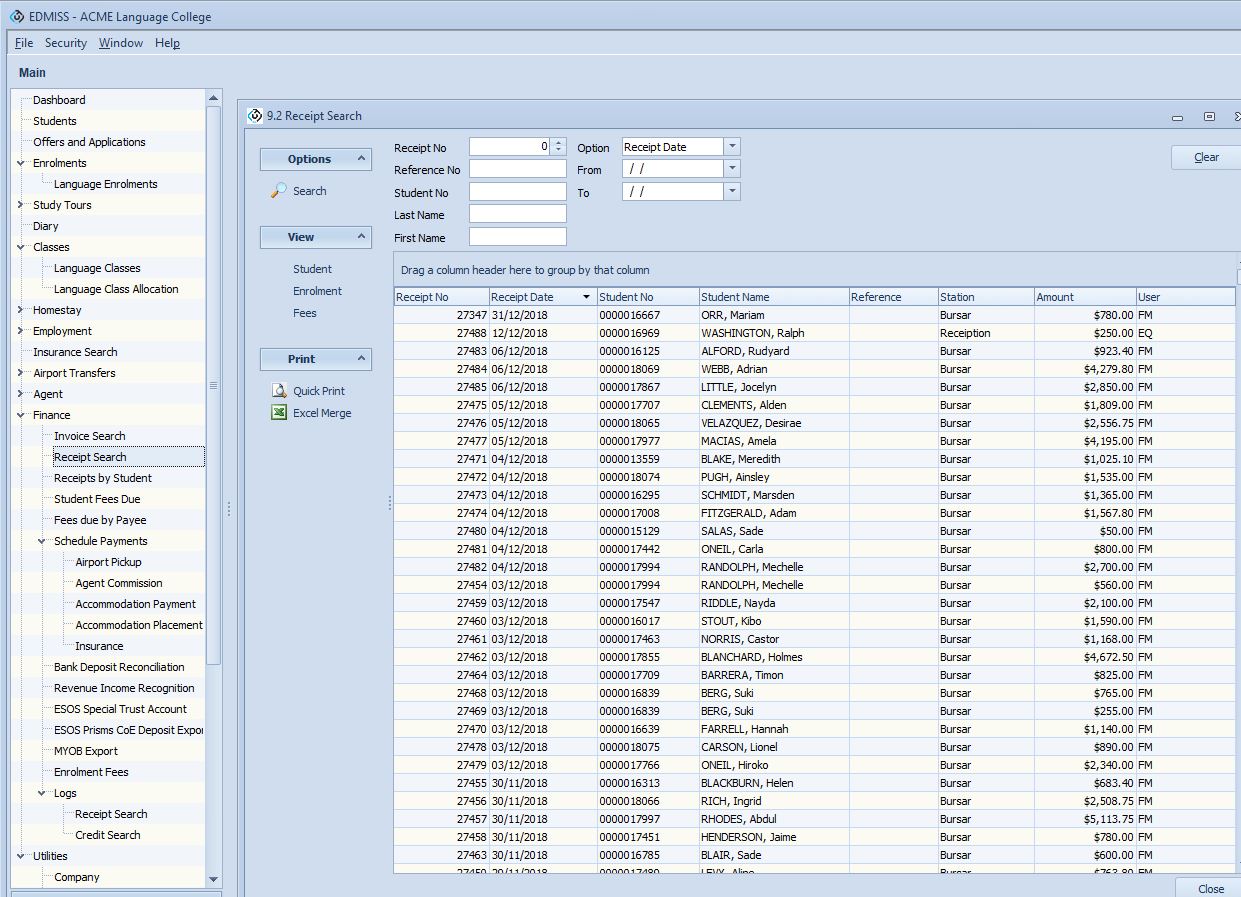Click the EDMISS application logo icon
The image size is (1241, 897).
pyautogui.click(x=16, y=16)
